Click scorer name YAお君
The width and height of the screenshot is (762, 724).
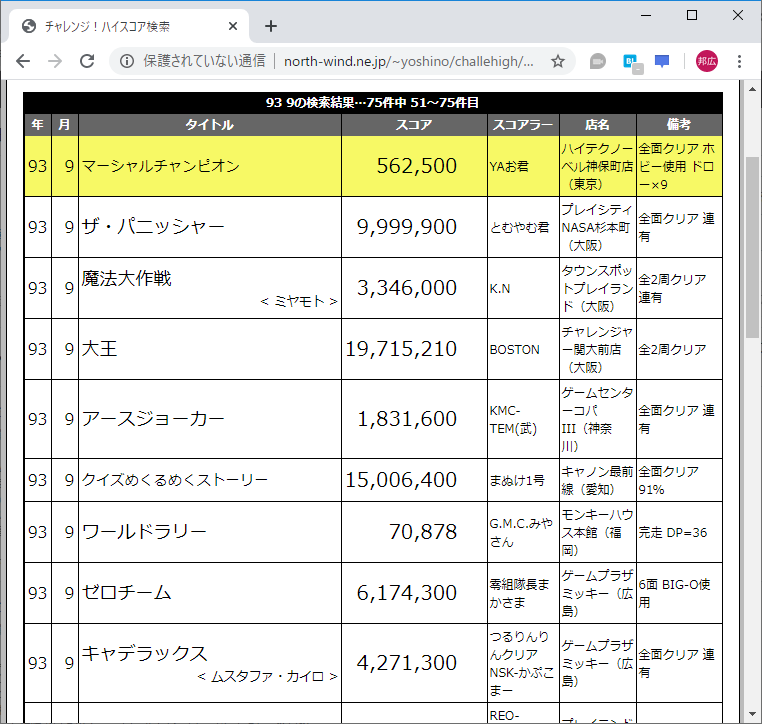(x=509, y=167)
